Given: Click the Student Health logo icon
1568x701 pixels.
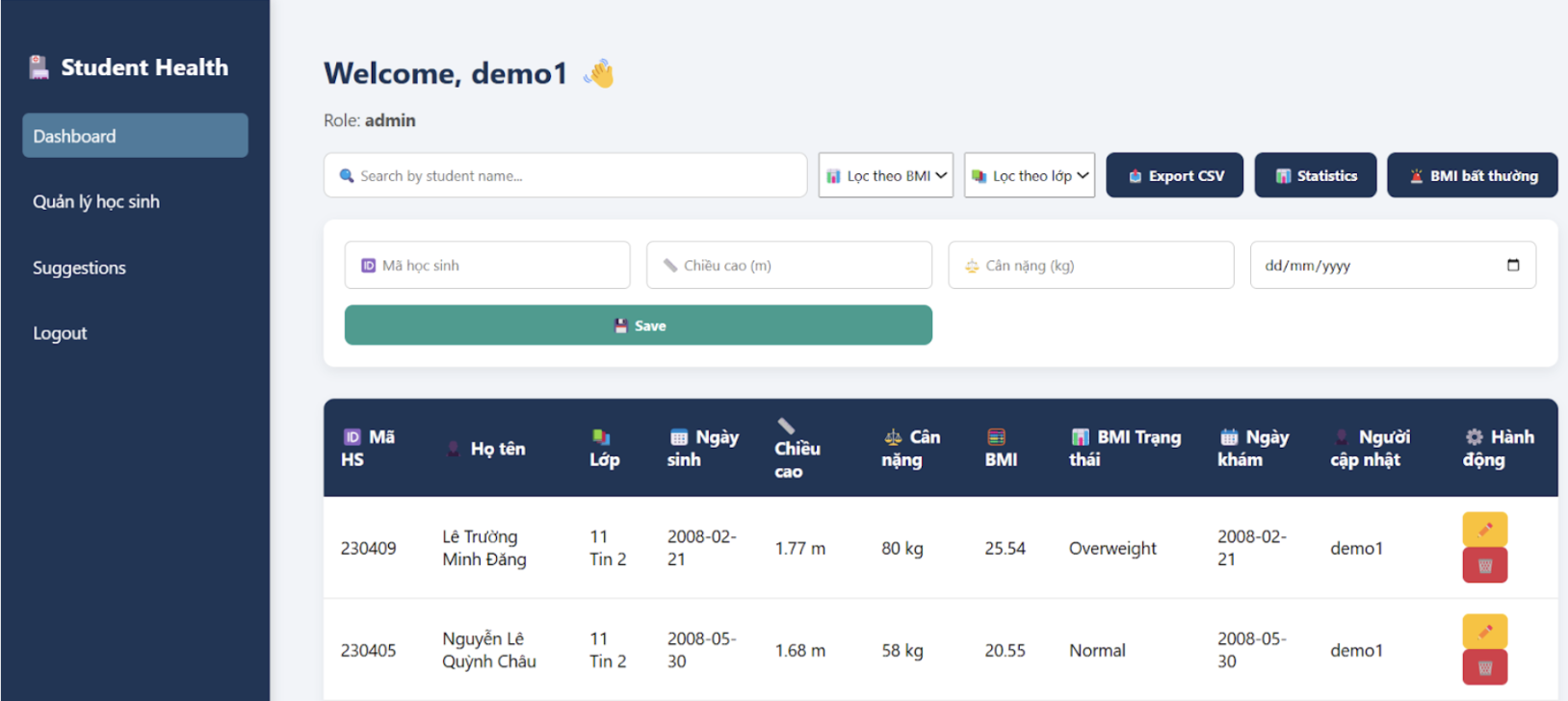Looking at the screenshot, I should coord(39,67).
